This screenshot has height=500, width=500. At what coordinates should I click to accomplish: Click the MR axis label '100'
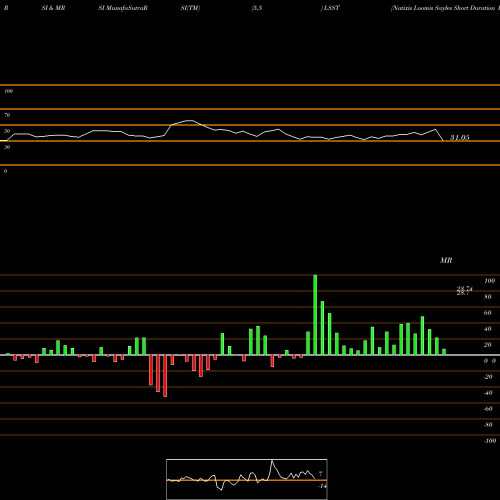click(x=489, y=281)
